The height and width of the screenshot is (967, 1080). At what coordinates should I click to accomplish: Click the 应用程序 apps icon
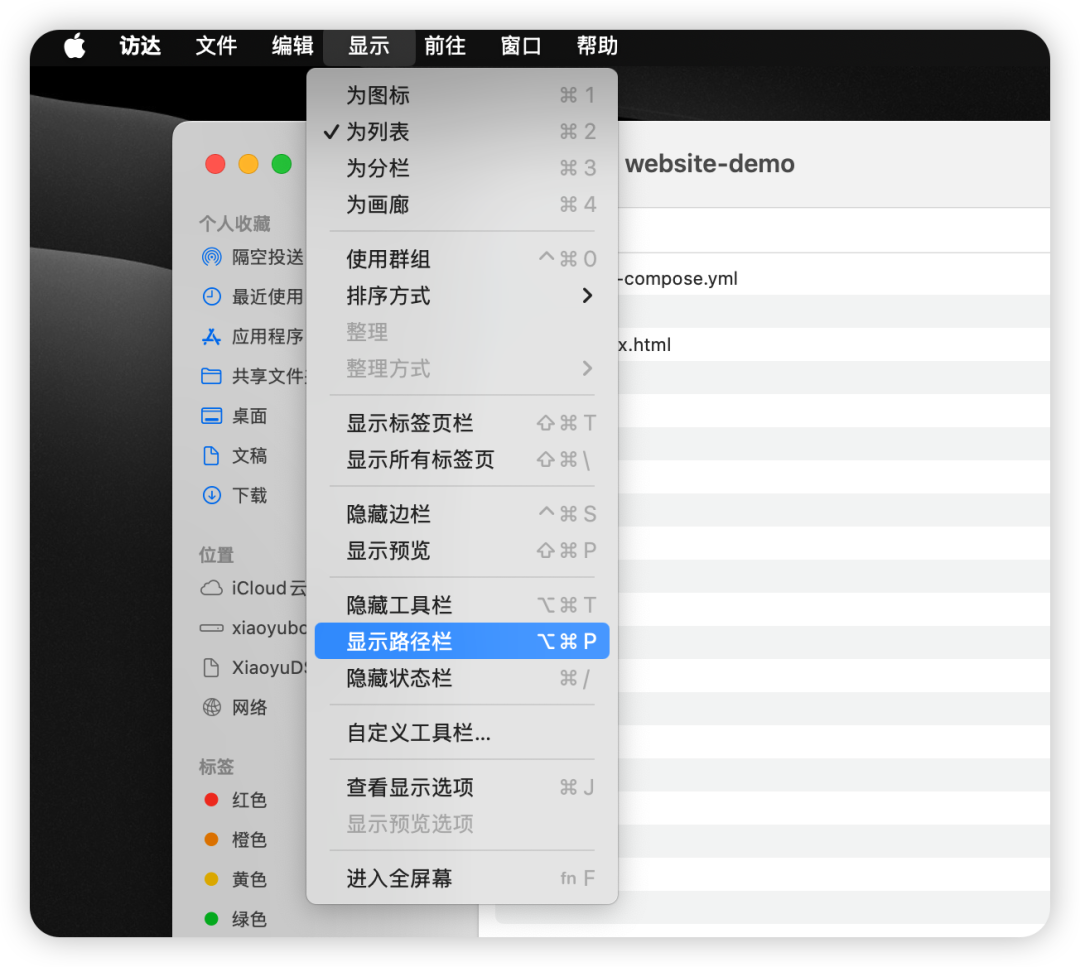(x=211, y=337)
